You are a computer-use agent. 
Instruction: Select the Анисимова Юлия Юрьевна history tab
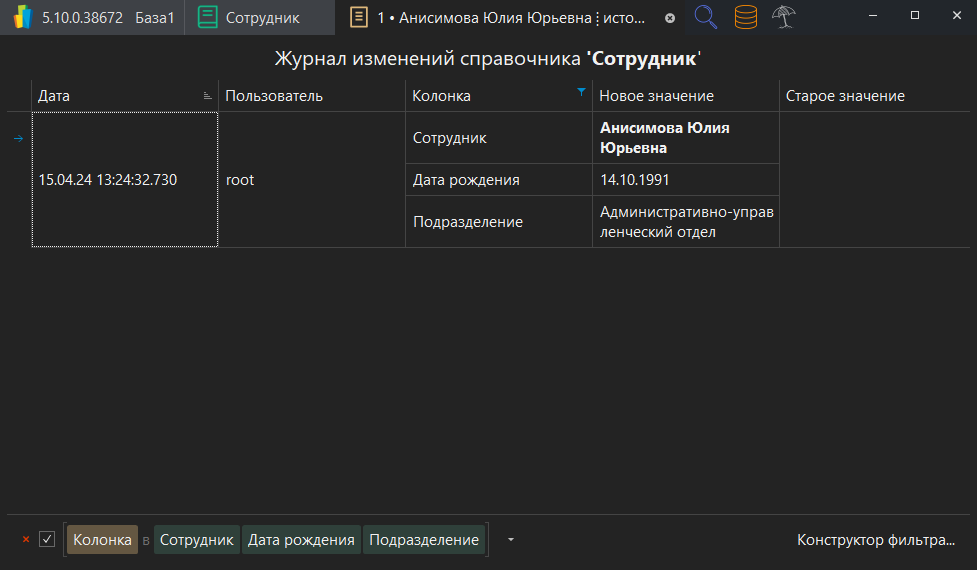coord(510,17)
